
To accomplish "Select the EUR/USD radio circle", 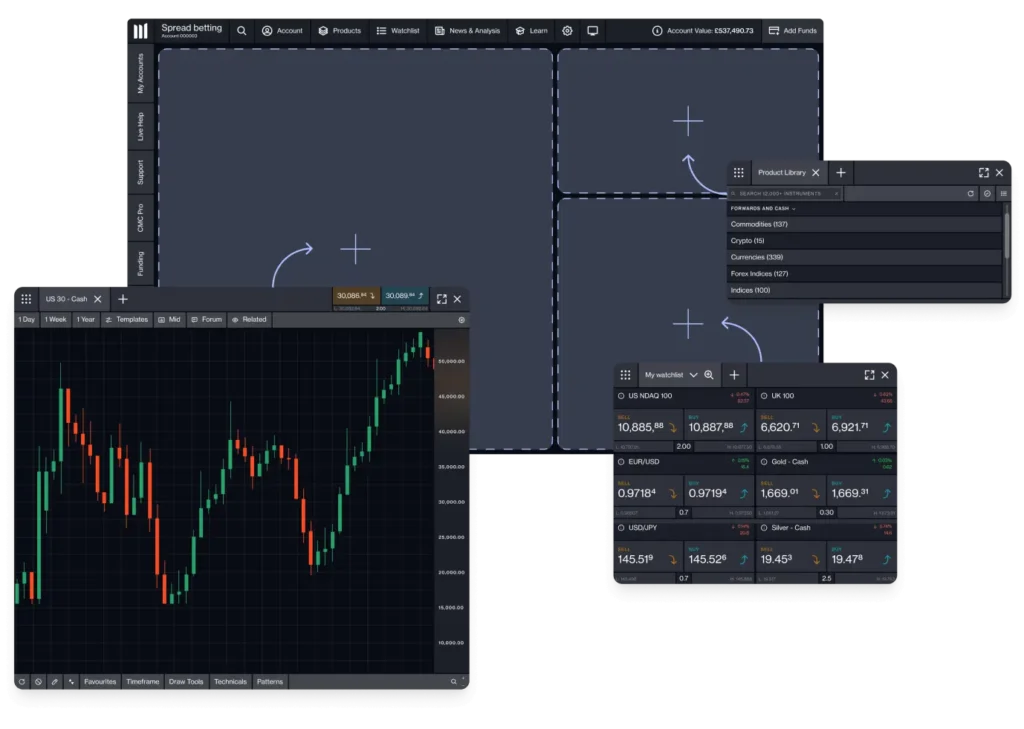I will (x=621, y=462).
